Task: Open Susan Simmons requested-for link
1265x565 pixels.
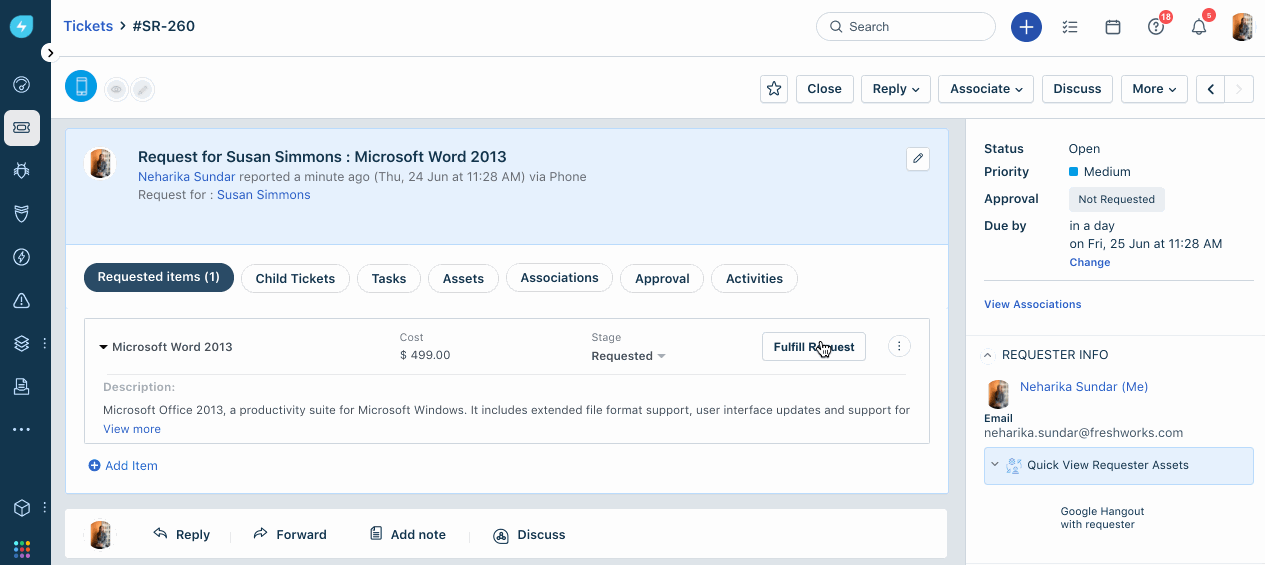Action: coord(264,195)
